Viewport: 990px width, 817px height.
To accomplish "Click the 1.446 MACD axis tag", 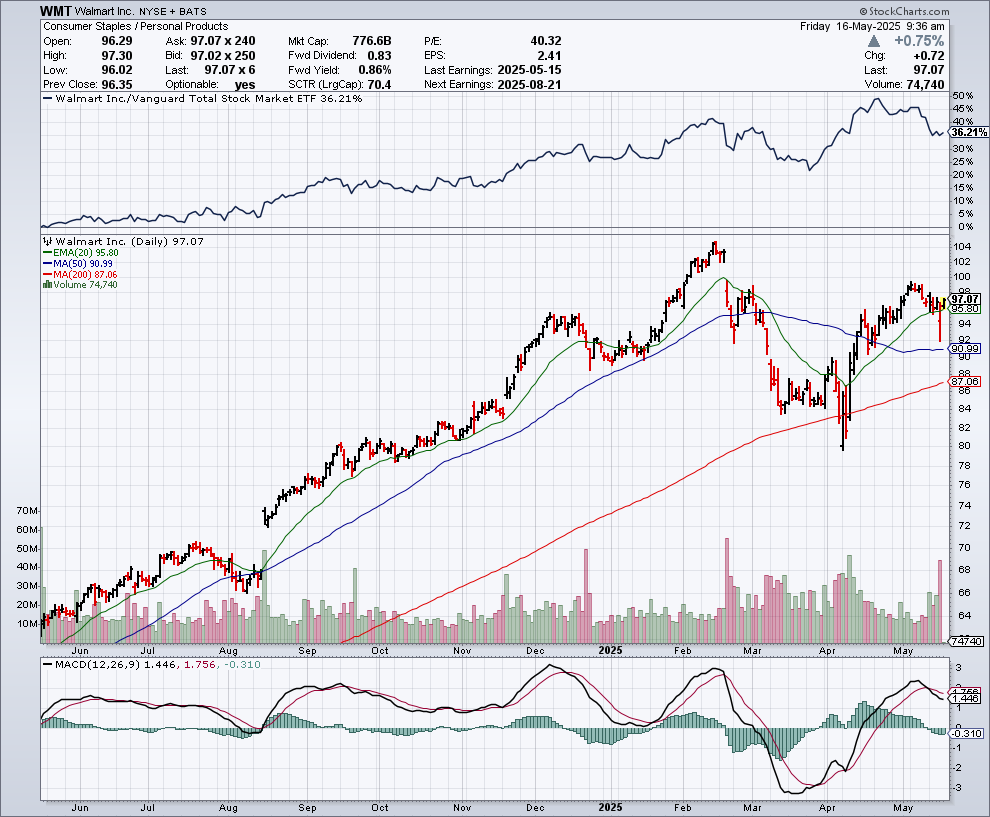I will tap(965, 698).
